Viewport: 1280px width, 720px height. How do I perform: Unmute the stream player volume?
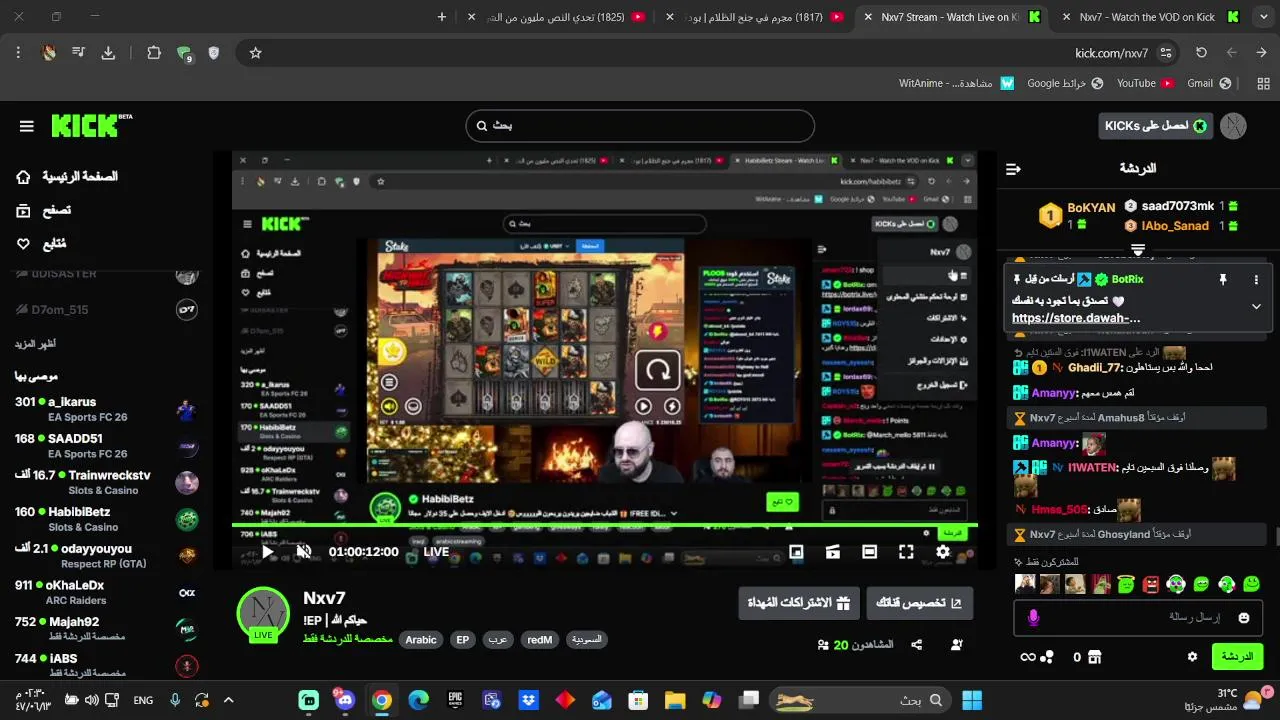tap(304, 551)
